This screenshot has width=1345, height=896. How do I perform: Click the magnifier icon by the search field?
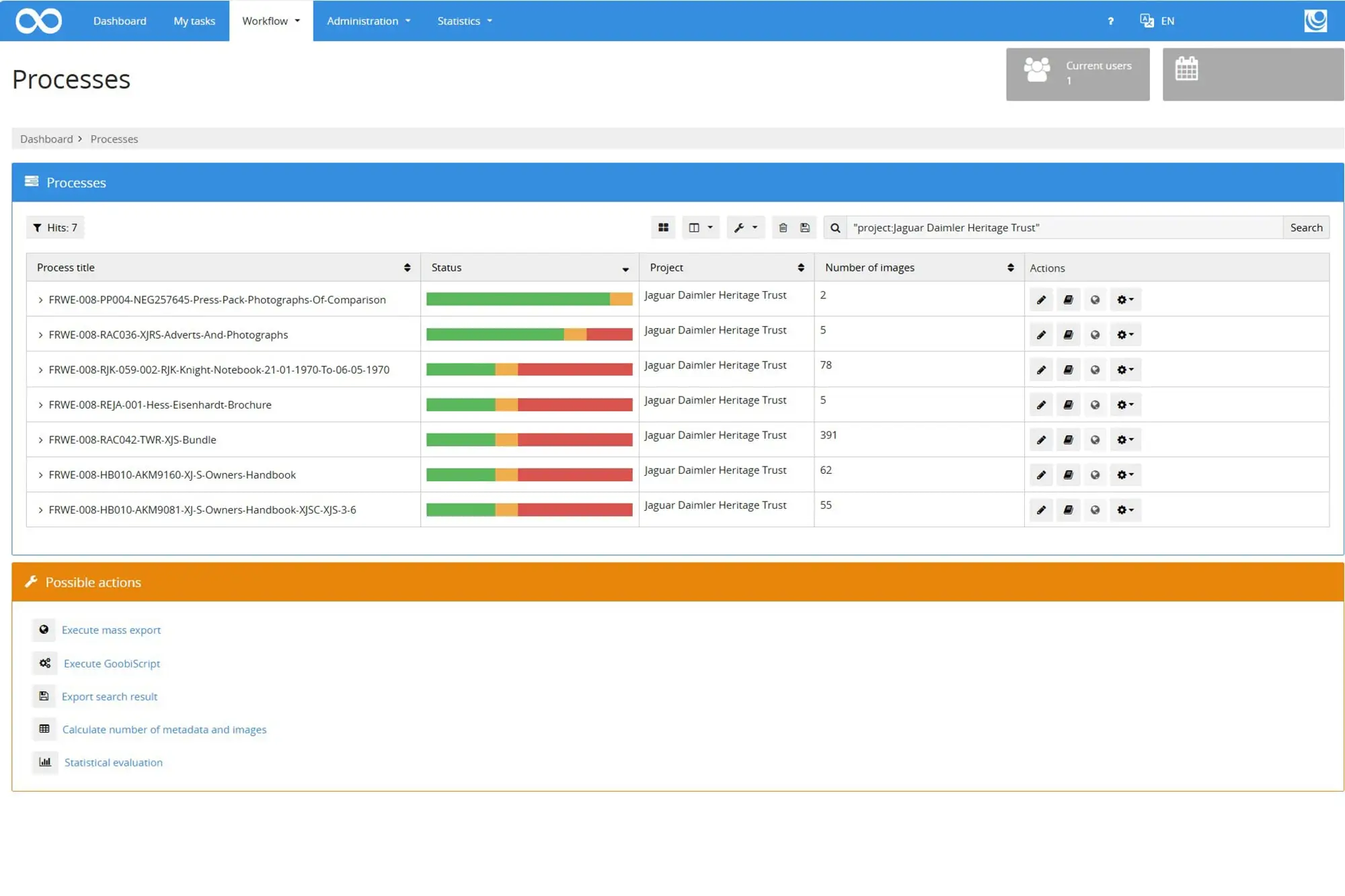(x=835, y=228)
